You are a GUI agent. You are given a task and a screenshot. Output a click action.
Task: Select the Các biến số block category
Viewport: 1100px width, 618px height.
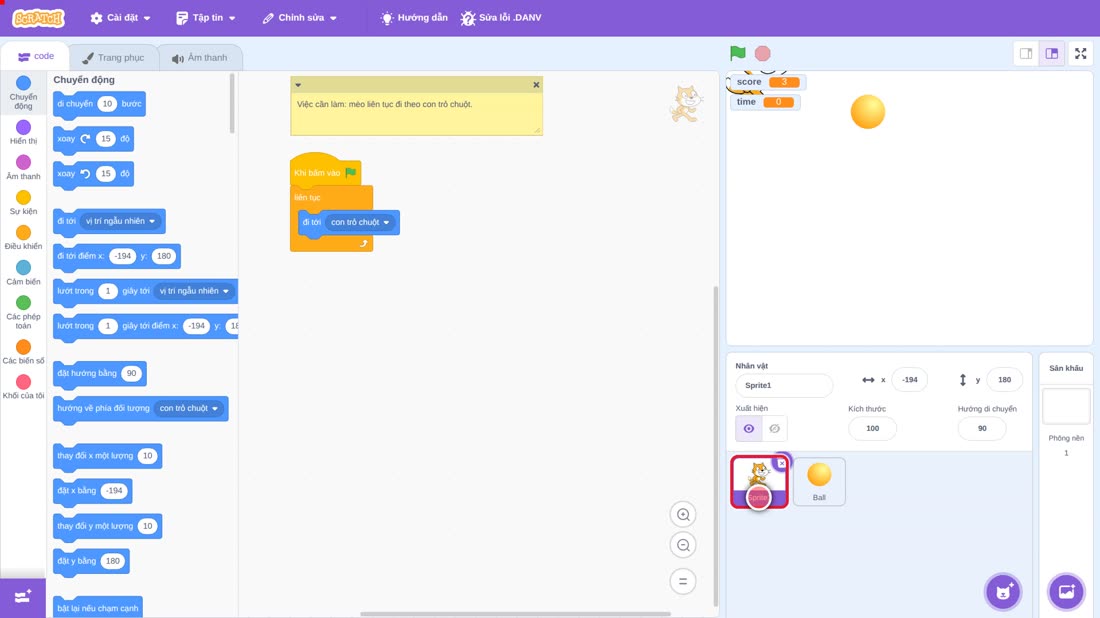point(23,352)
